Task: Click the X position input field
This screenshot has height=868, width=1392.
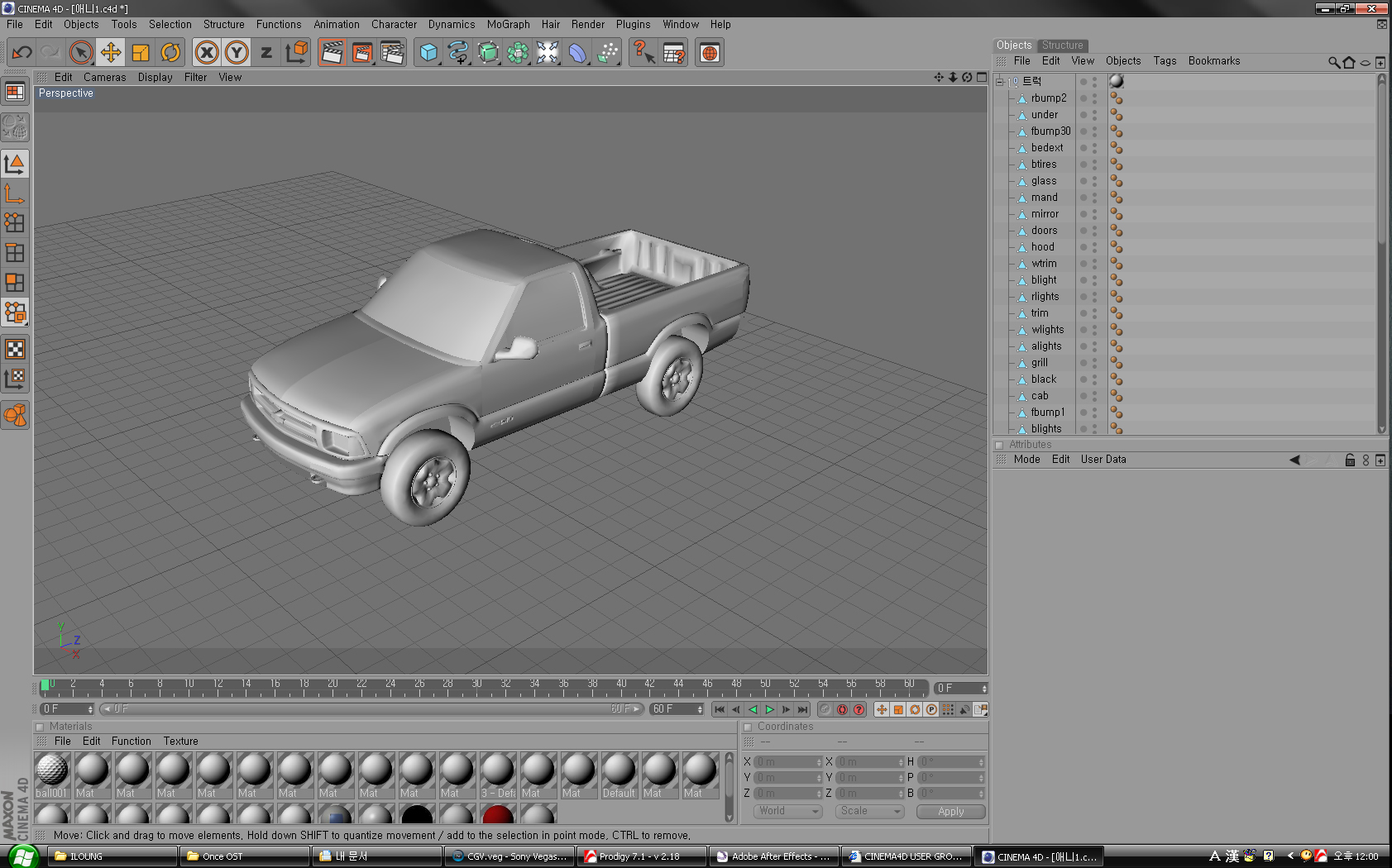Action: click(x=788, y=762)
